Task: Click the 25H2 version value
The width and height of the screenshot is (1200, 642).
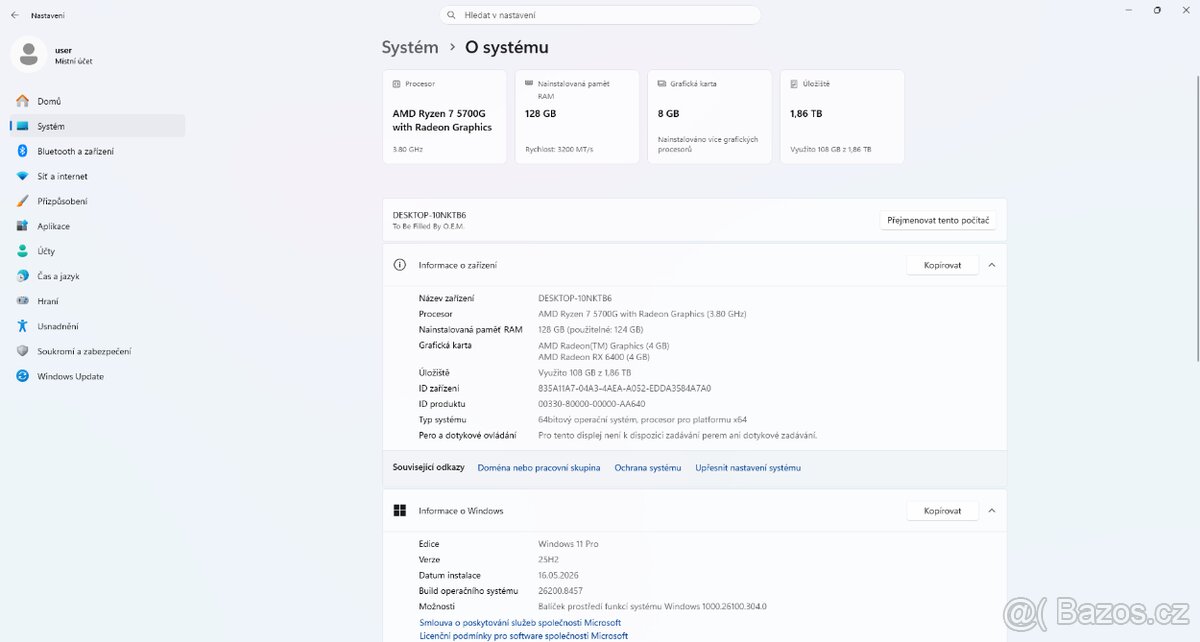Action: click(549, 560)
